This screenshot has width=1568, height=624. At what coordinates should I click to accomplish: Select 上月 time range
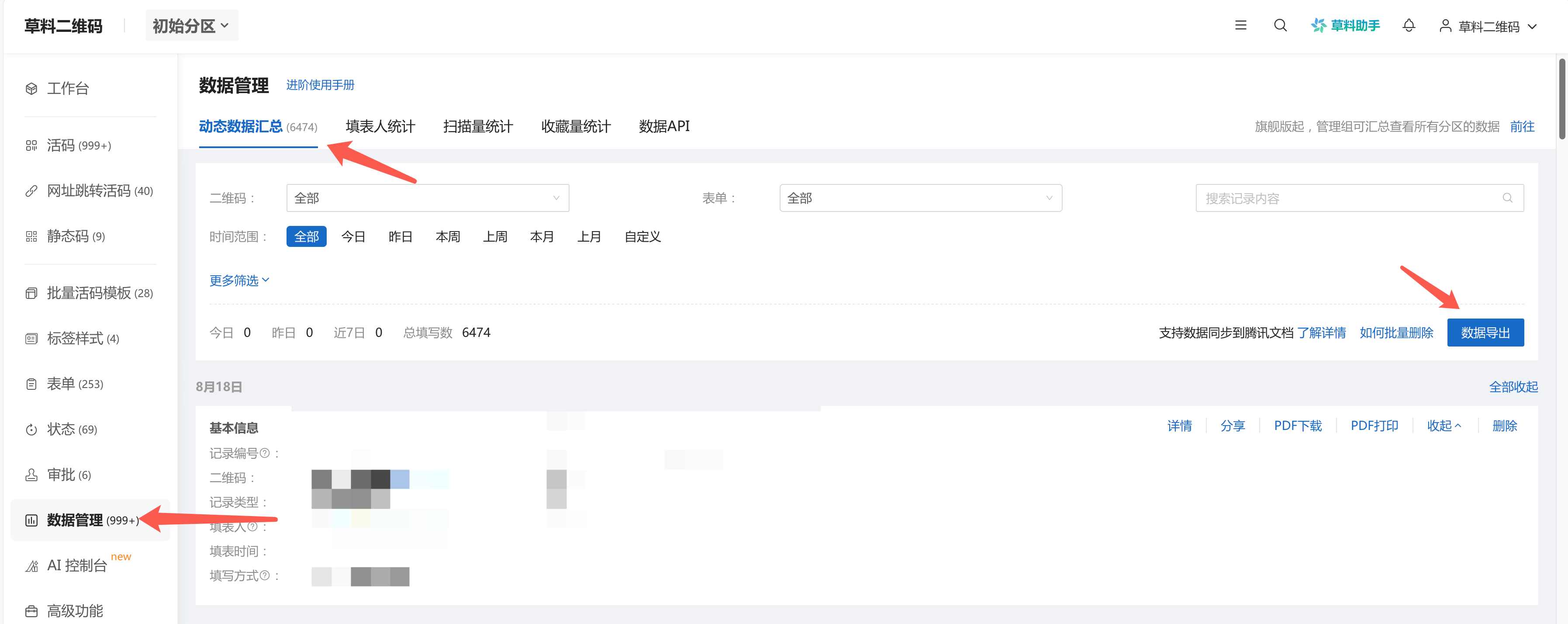(589, 236)
